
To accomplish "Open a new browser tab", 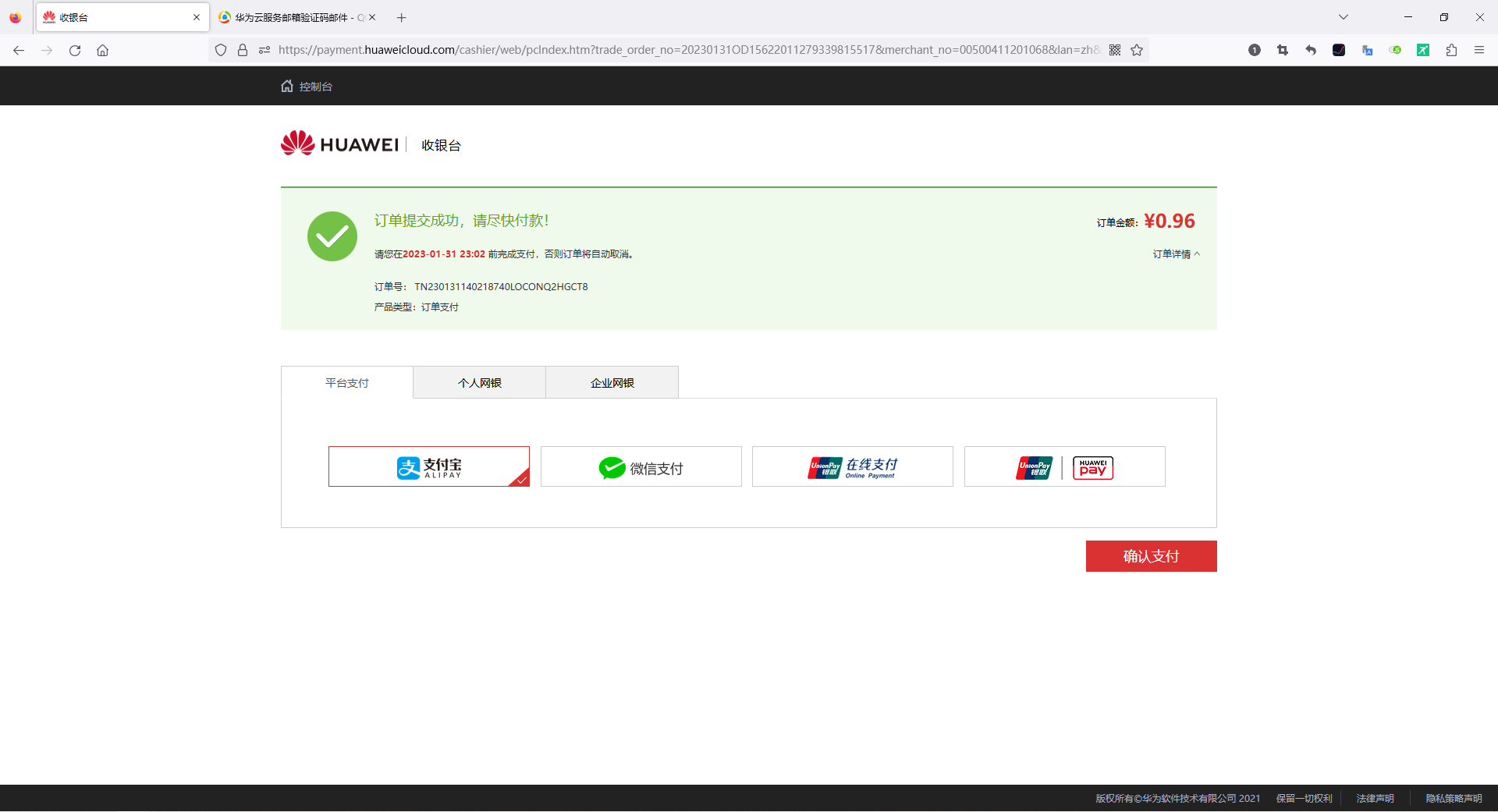I will [402, 17].
